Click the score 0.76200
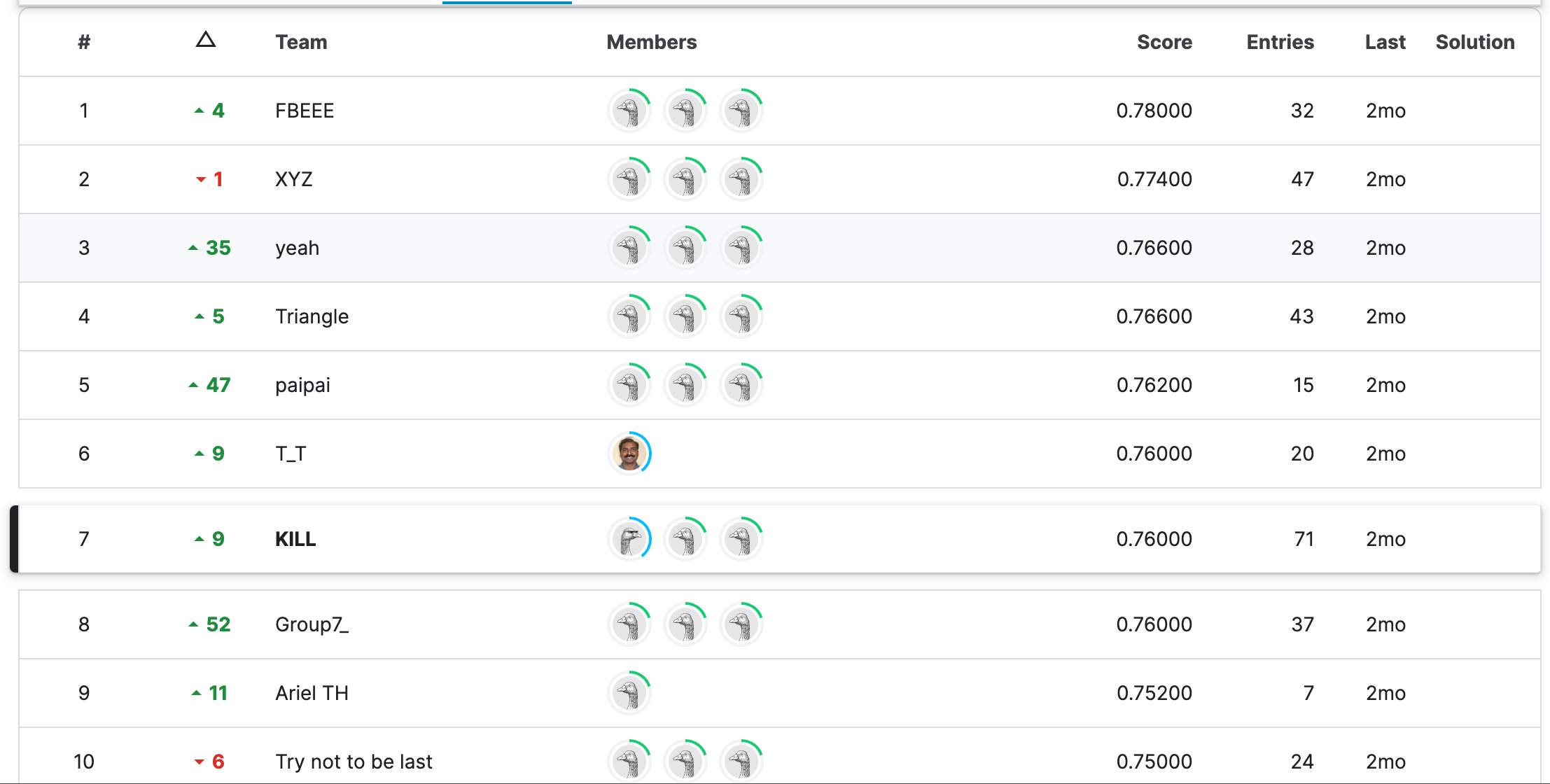Viewport: 1550px width, 784px height. tap(1154, 385)
